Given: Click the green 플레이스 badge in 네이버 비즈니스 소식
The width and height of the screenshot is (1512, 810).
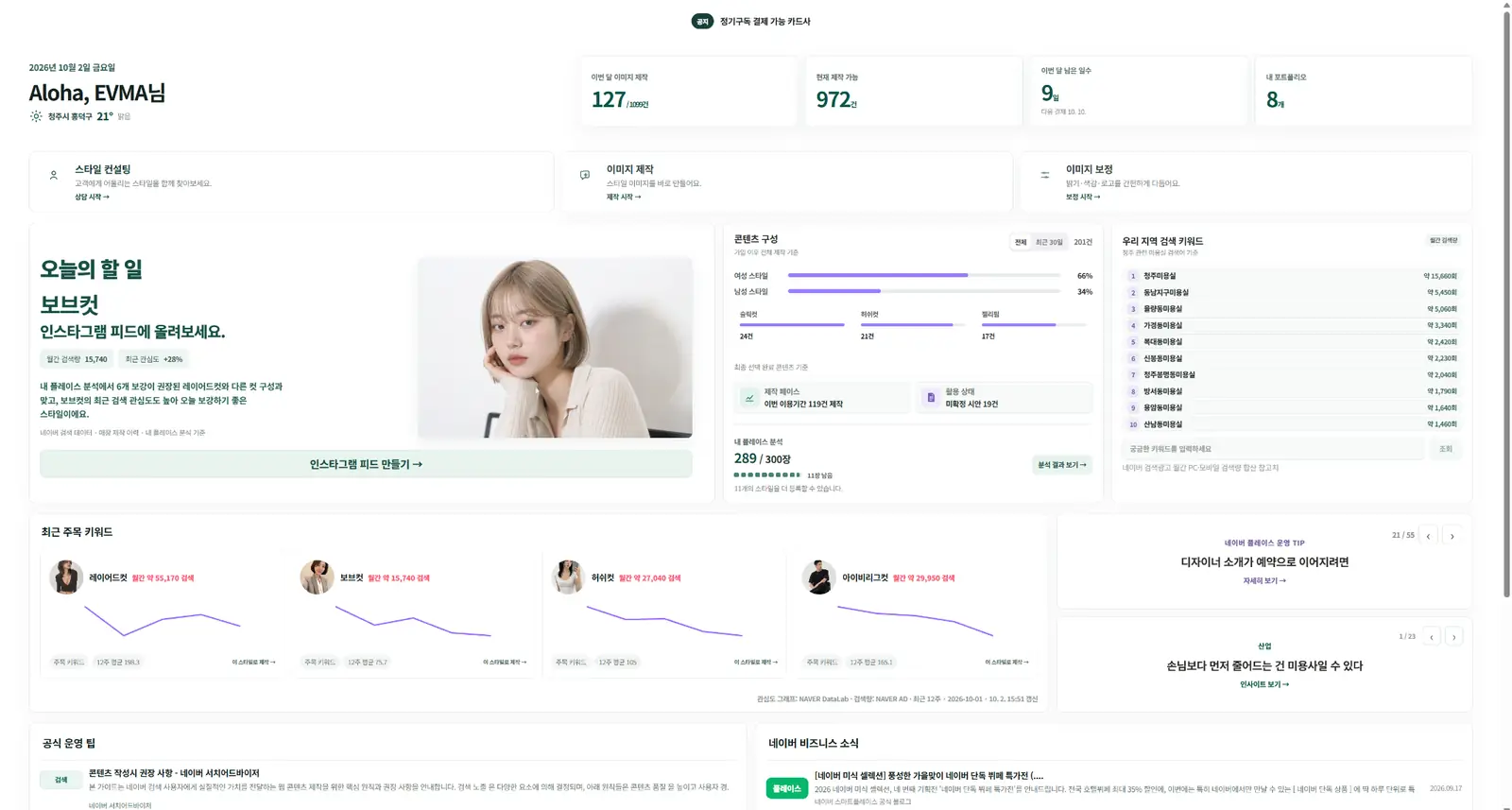Looking at the screenshot, I should tap(786, 788).
